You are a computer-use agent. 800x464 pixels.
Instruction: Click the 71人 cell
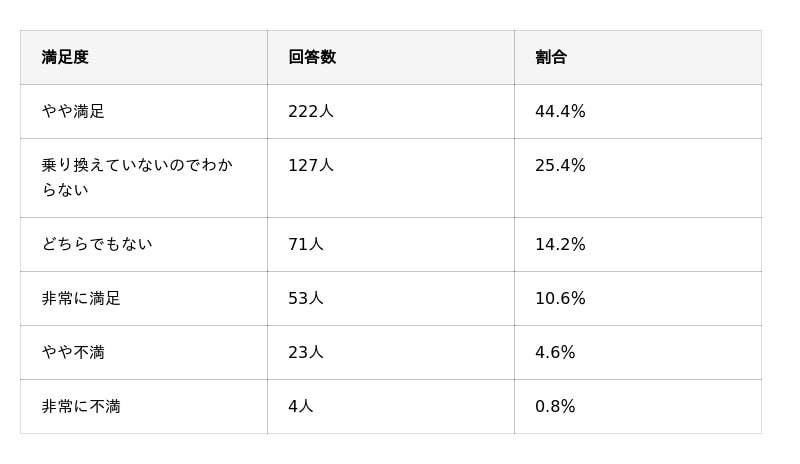tap(306, 244)
